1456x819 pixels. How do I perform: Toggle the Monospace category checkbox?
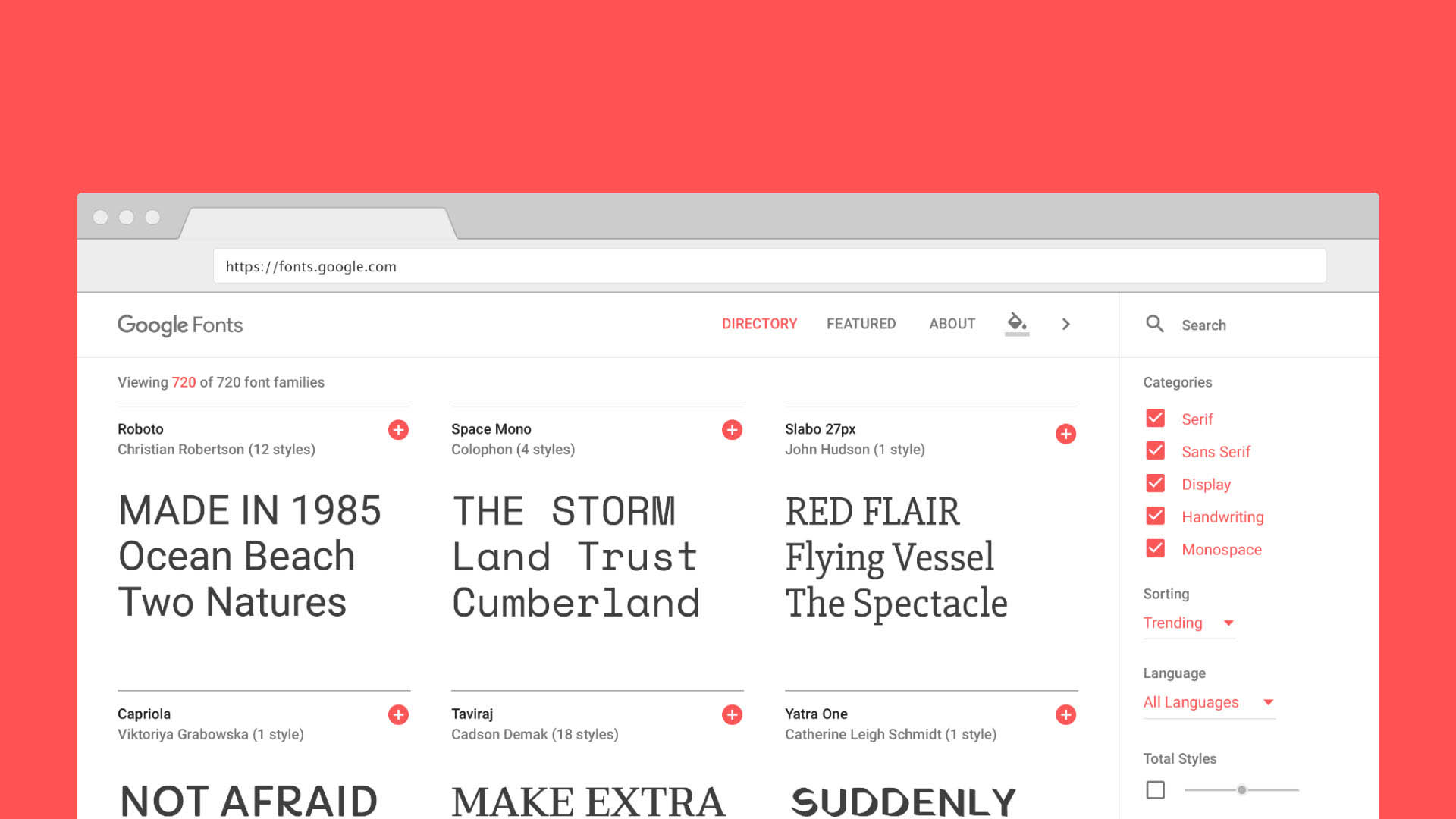(1155, 548)
